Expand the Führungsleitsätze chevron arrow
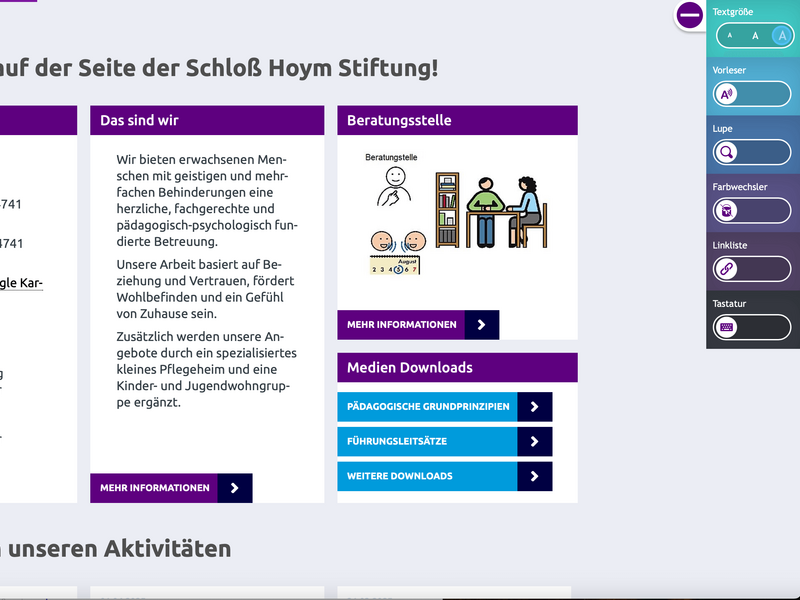 (x=537, y=441)
